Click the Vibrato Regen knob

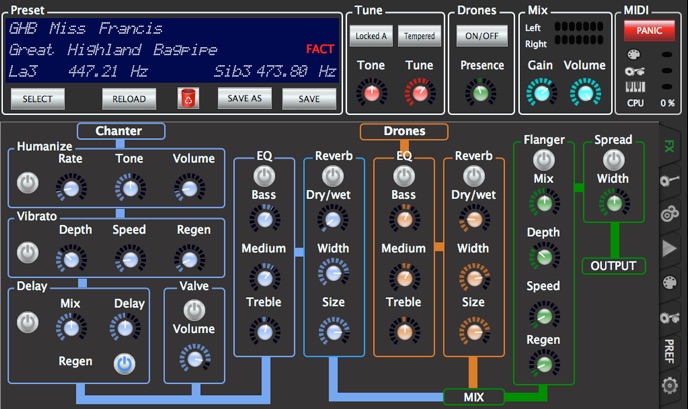coord(189,259)
